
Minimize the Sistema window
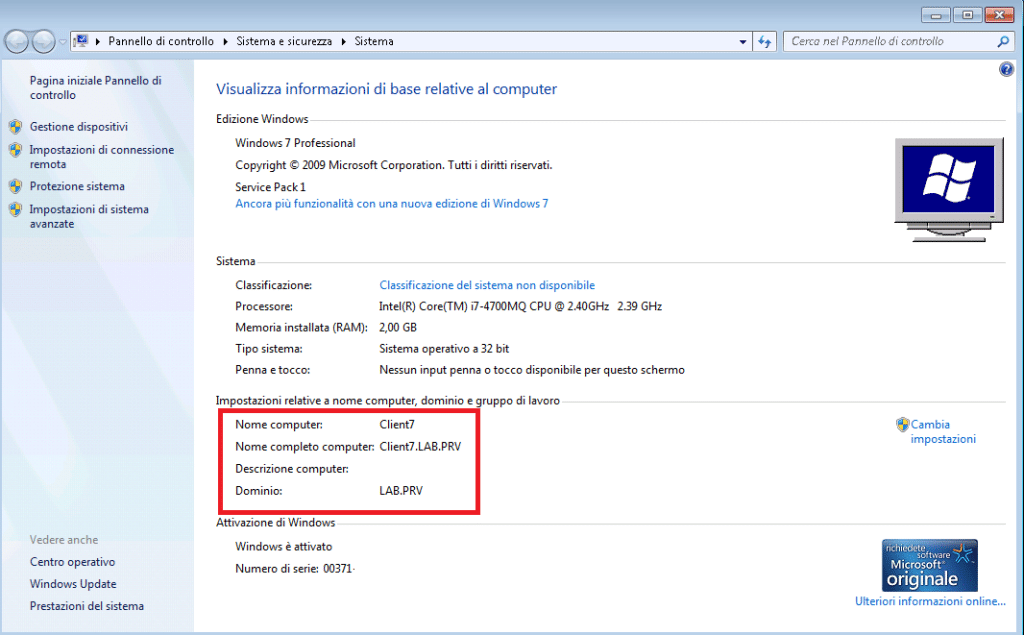(x=936, y=14)
